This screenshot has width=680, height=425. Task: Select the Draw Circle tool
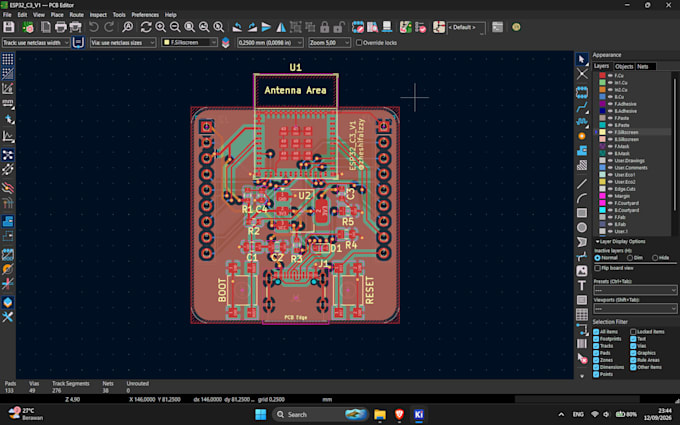click(x=582, y=227)
